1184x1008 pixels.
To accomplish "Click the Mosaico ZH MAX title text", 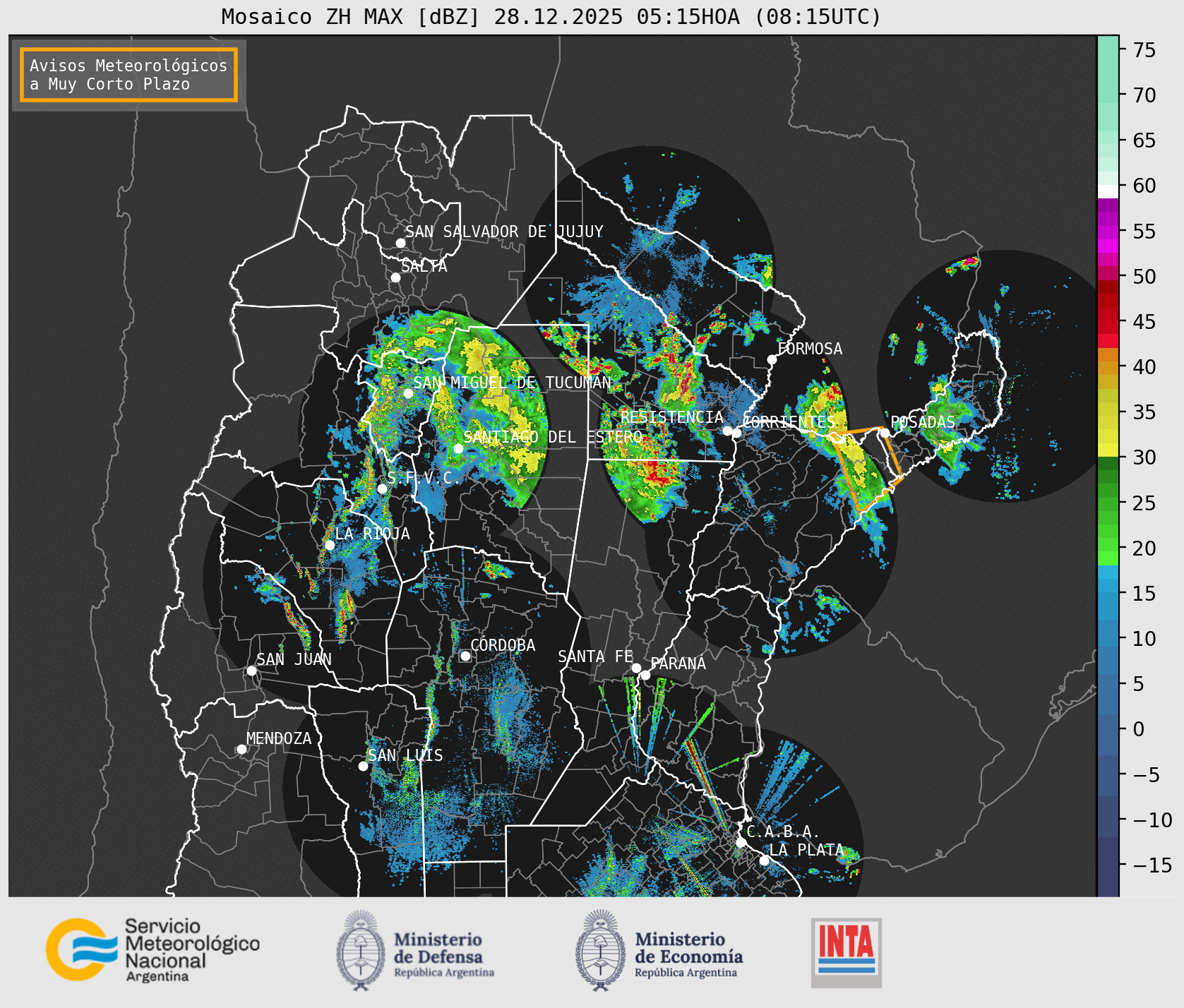I will 551,16.
